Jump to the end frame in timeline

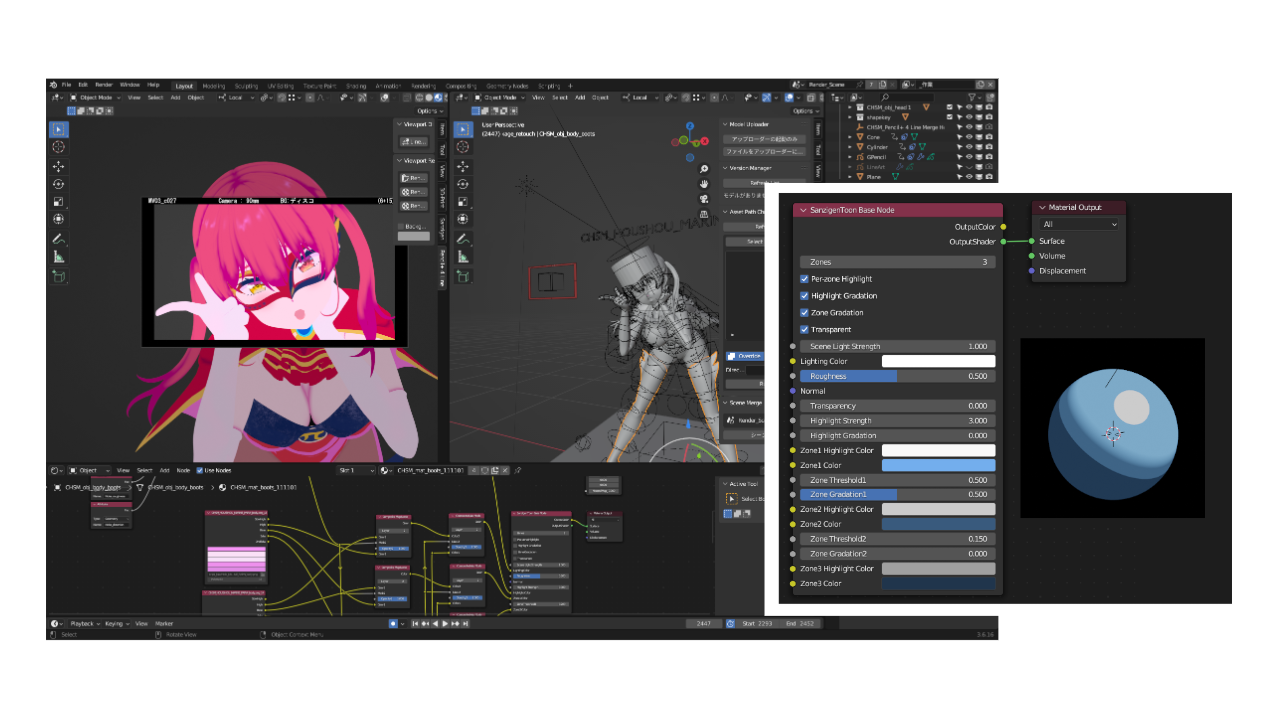point(466,624)
